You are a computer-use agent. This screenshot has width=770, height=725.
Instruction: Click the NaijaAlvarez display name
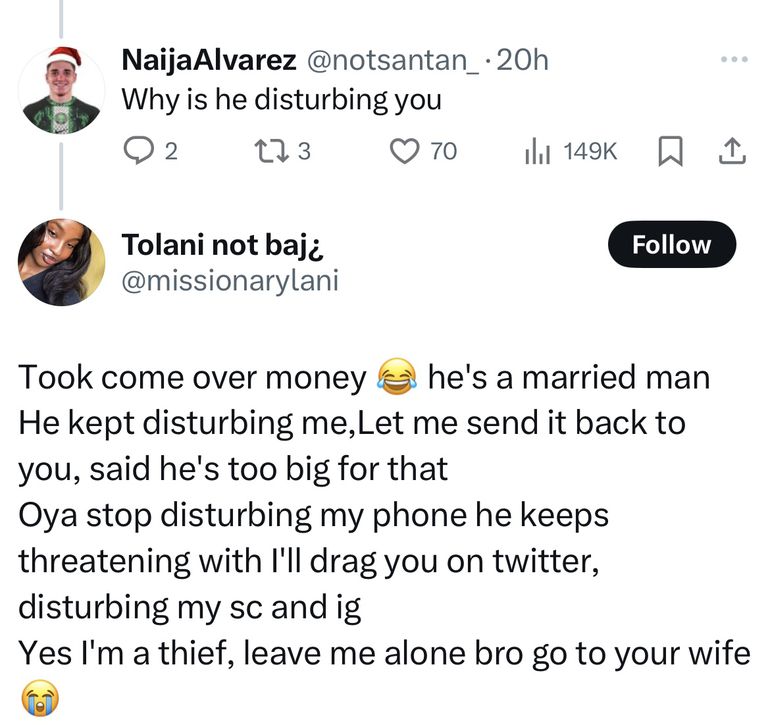pos(208,60)
